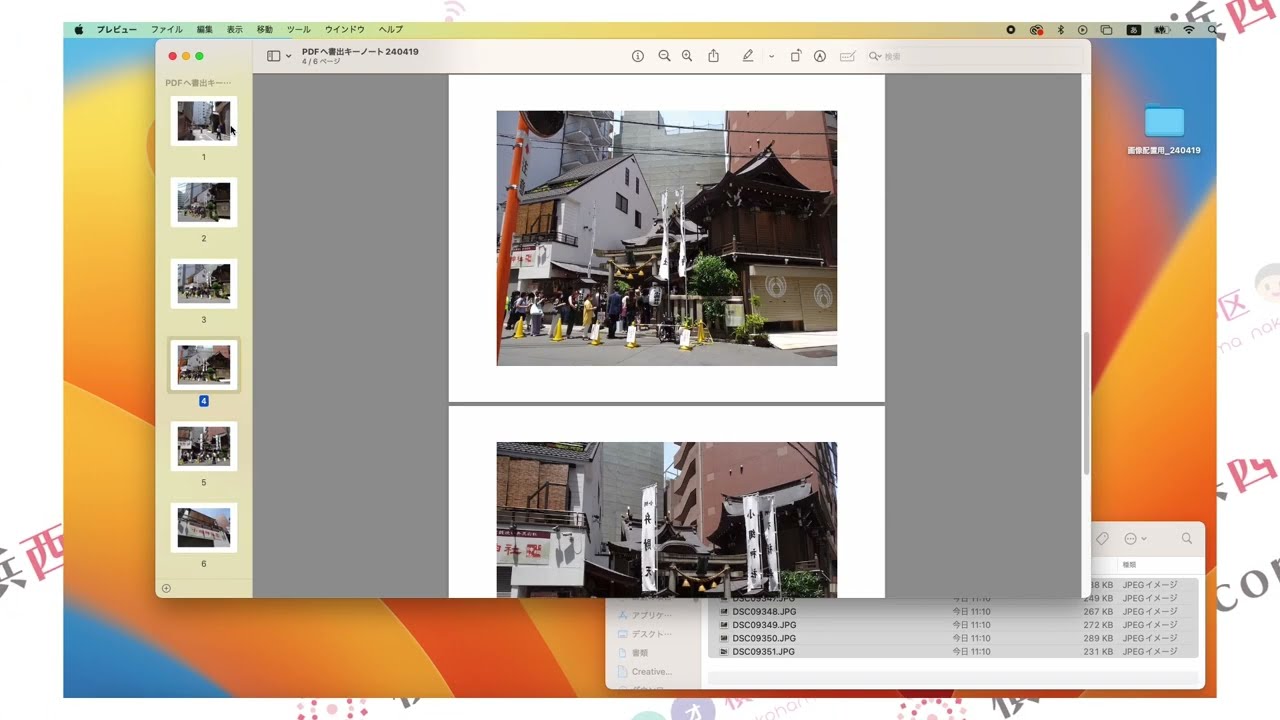Open the Share button in Preview toolbar

(713, 56)
